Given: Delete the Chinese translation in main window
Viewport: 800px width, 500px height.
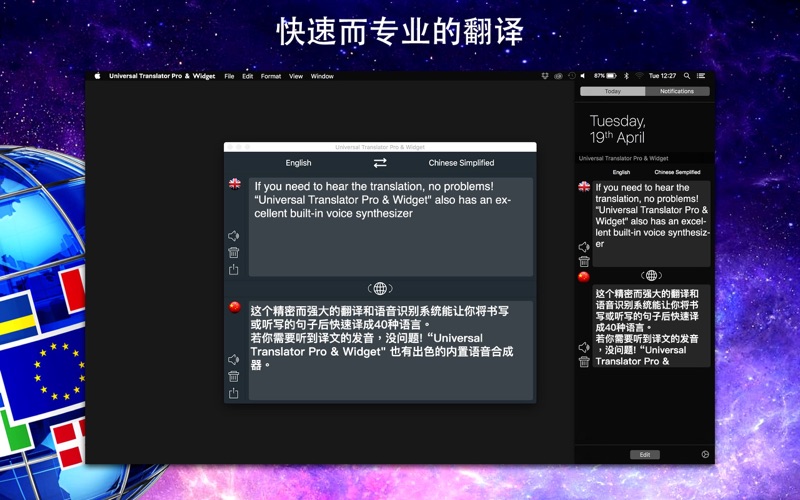Looking at the screenshot, I should coord(233,377).
